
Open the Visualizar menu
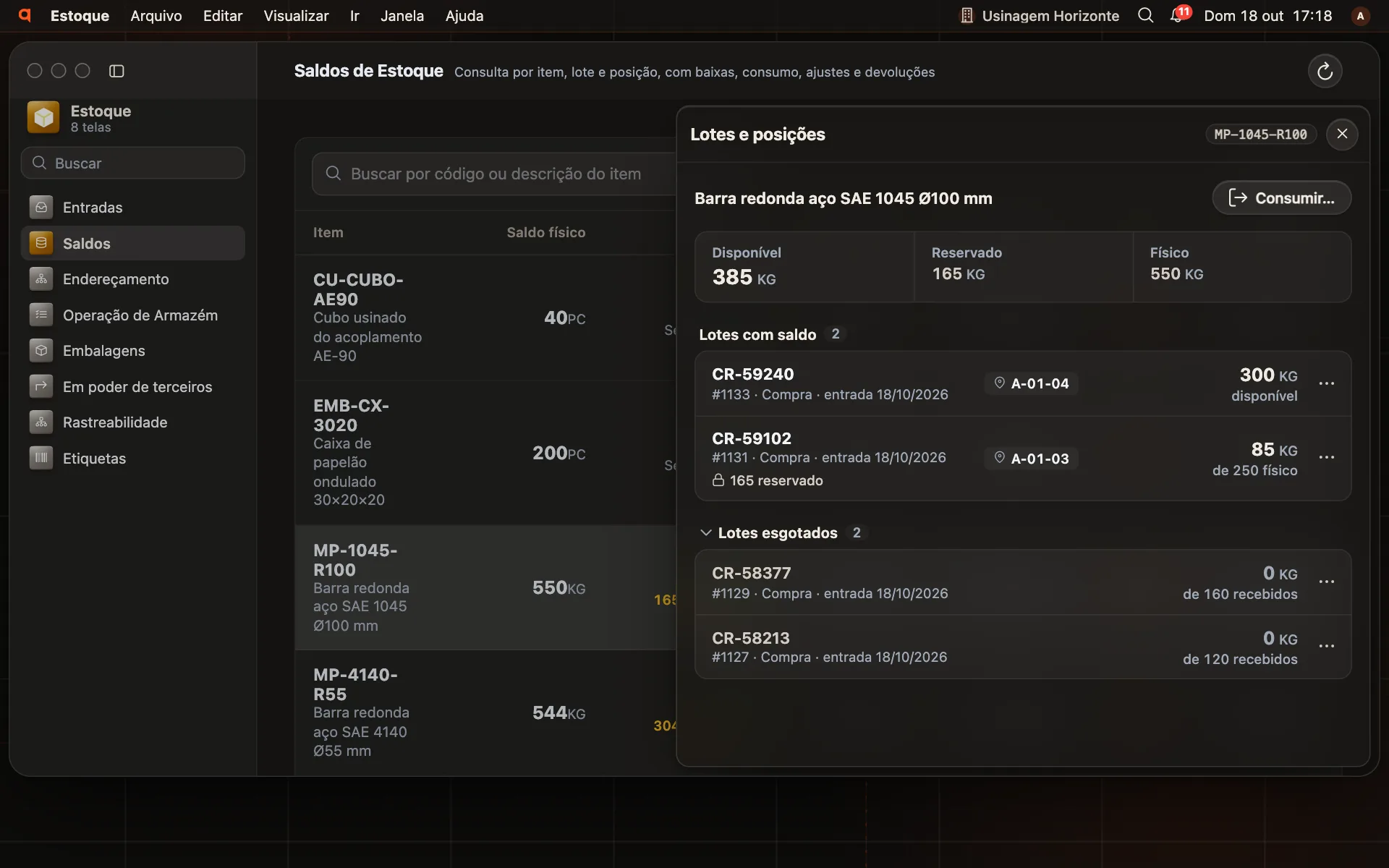pos(296,15)
